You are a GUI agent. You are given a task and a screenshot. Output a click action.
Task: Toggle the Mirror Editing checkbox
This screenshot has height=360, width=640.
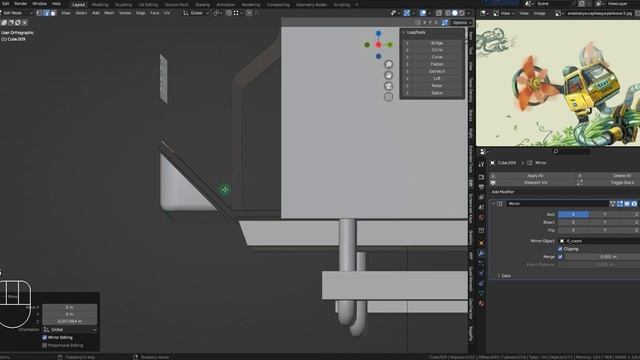(44, 338)
